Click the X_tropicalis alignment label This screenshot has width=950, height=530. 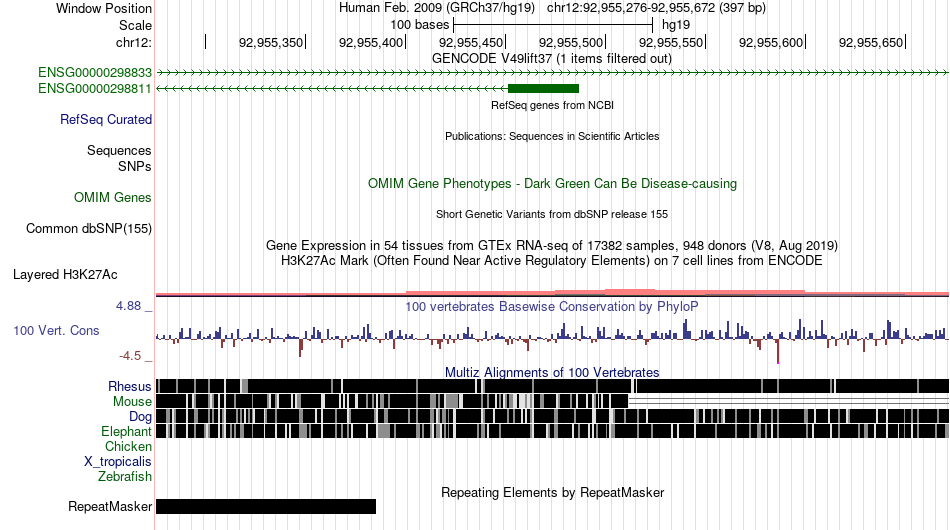tap(118, 462)
